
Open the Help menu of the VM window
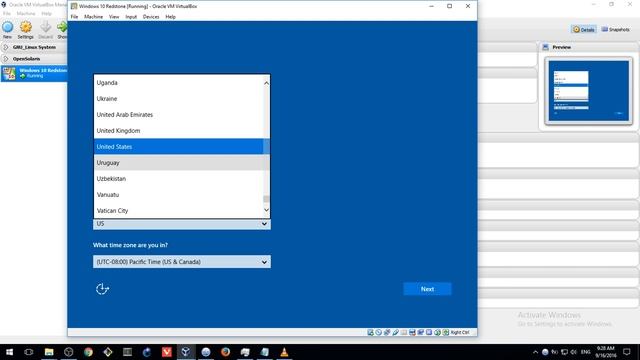pyautogui.click(x=171, y=17)
